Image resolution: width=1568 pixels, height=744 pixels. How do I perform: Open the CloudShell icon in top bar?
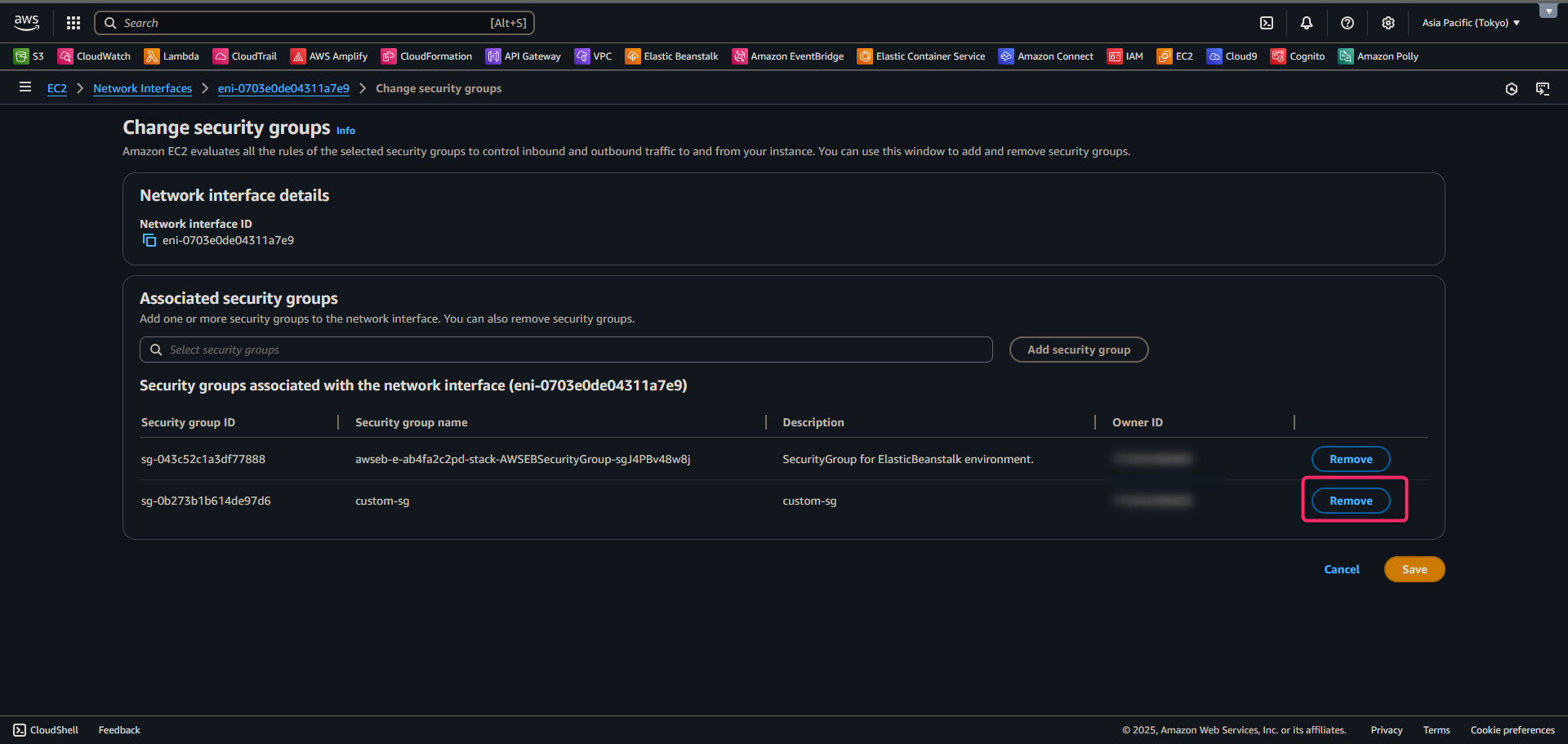(1267, 23)
